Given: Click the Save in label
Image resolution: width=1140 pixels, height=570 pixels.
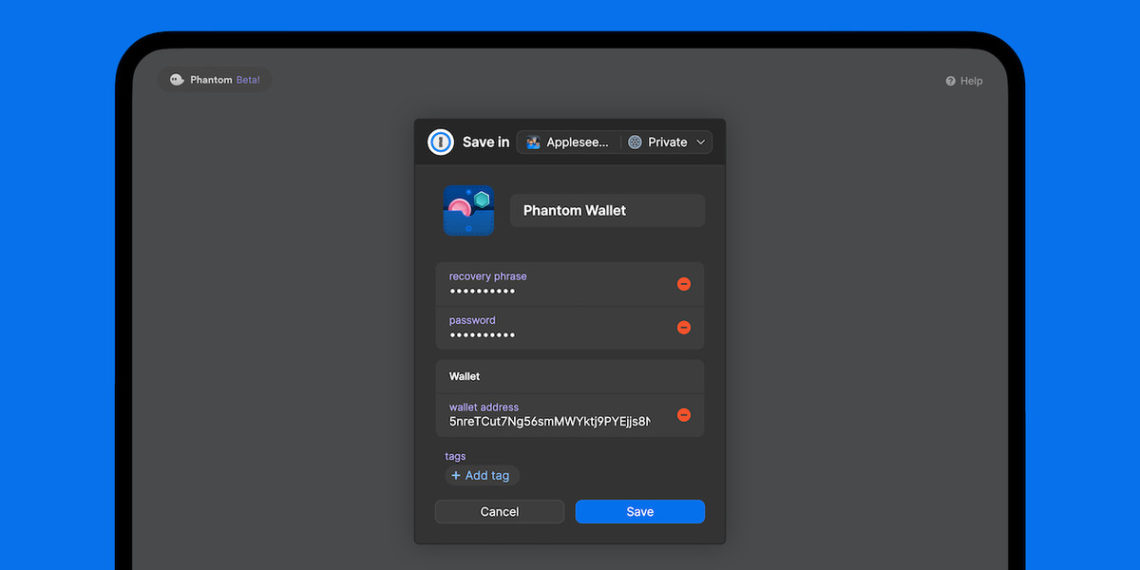Looking at the screenshot, I should click(x=486, y=142).
